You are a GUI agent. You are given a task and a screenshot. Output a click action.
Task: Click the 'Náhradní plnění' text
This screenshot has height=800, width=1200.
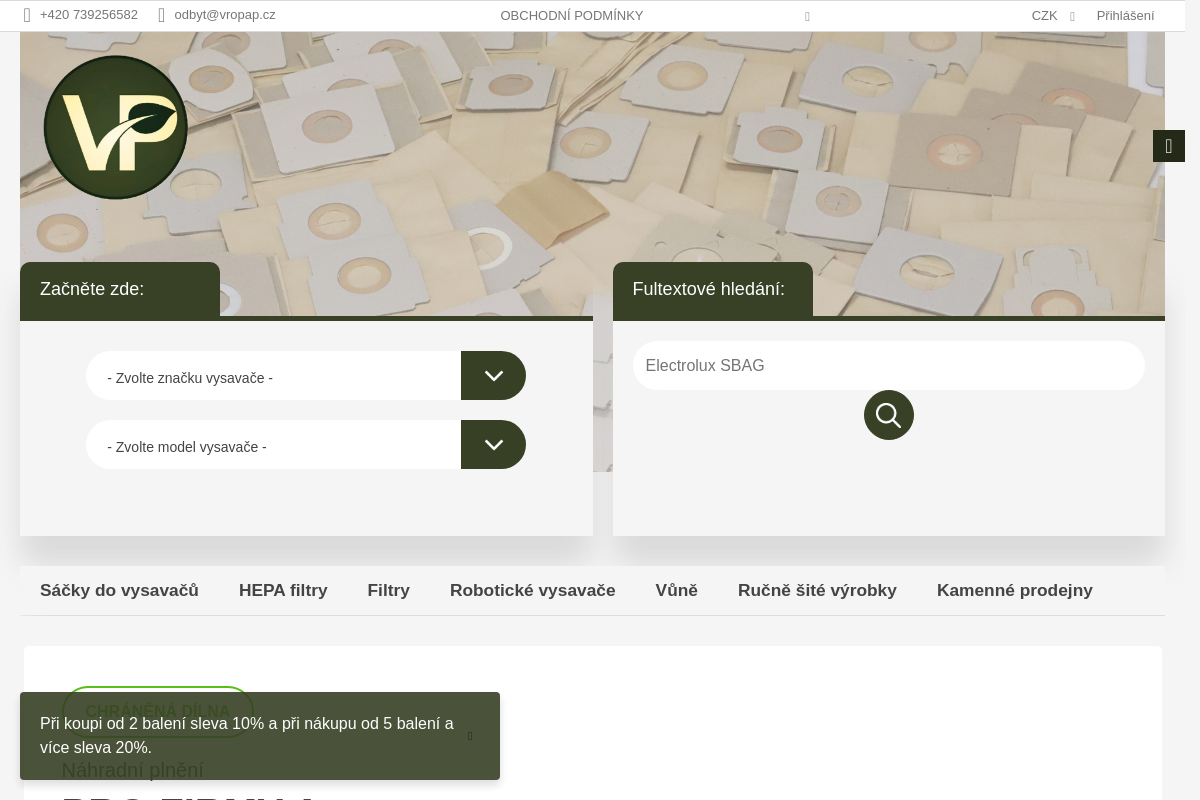point(132,771)
